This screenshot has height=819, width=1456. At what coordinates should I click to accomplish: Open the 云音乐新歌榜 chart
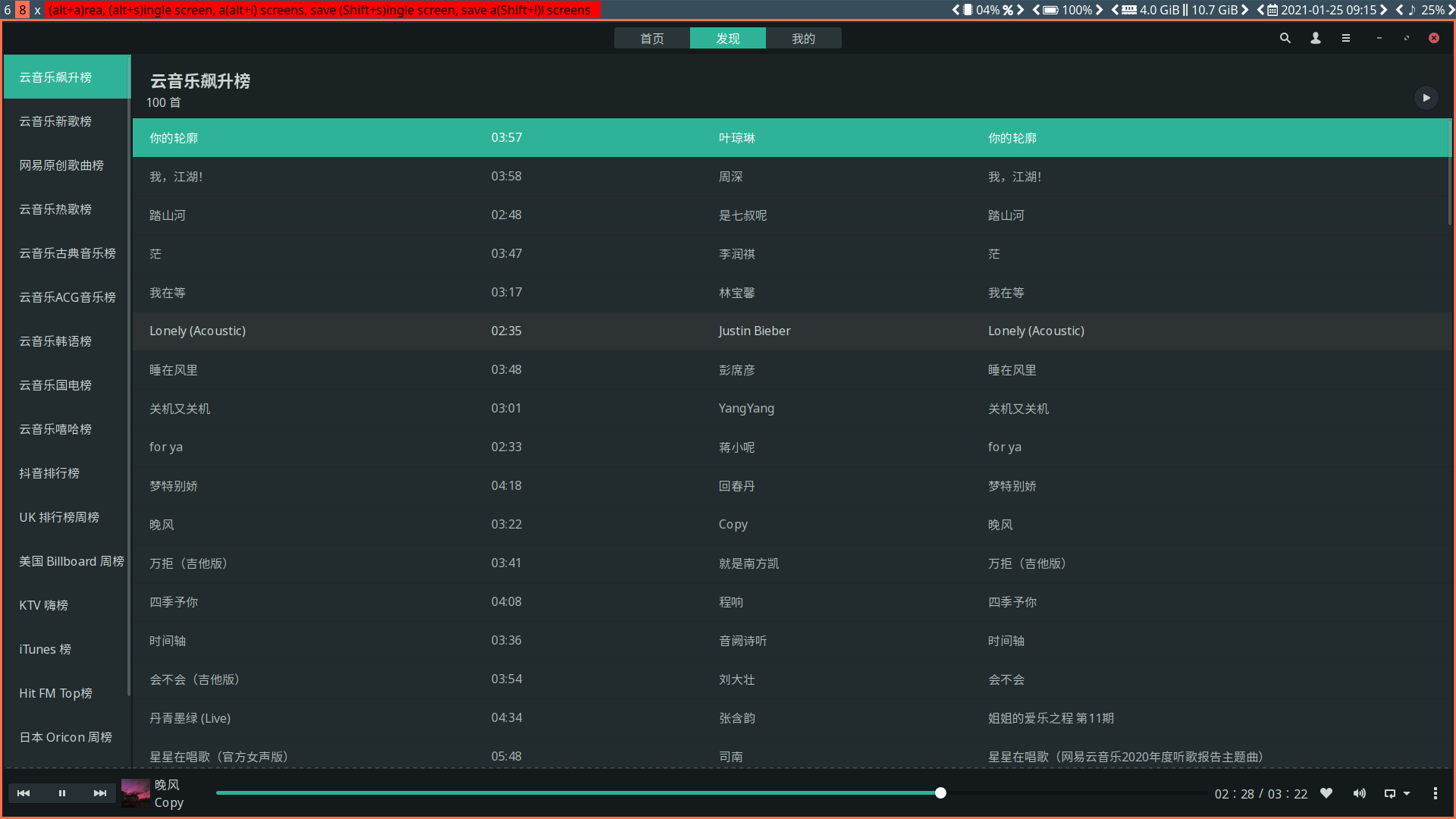coord(55,121)
